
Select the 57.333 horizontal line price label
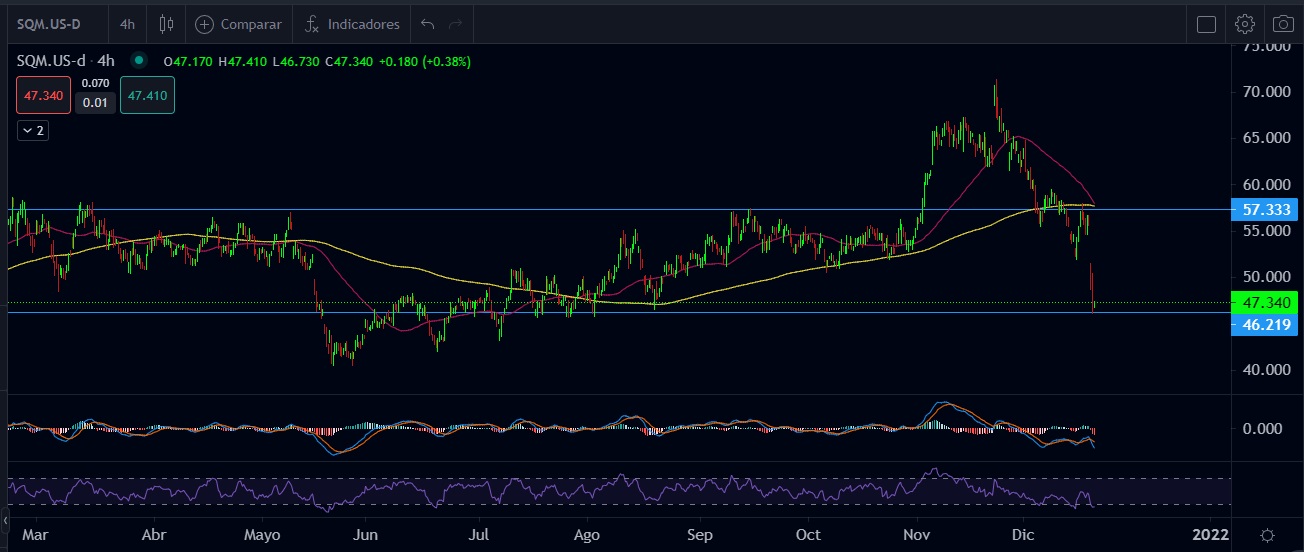coord(1267,209)
